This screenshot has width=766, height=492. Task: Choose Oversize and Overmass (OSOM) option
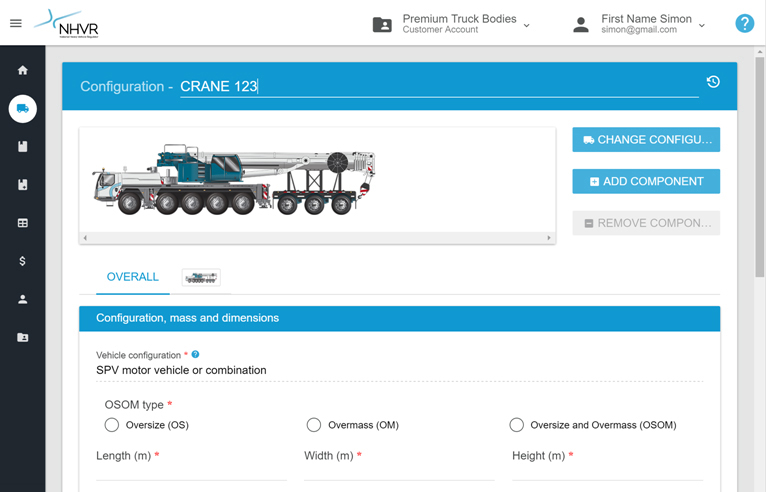[516, 425]
